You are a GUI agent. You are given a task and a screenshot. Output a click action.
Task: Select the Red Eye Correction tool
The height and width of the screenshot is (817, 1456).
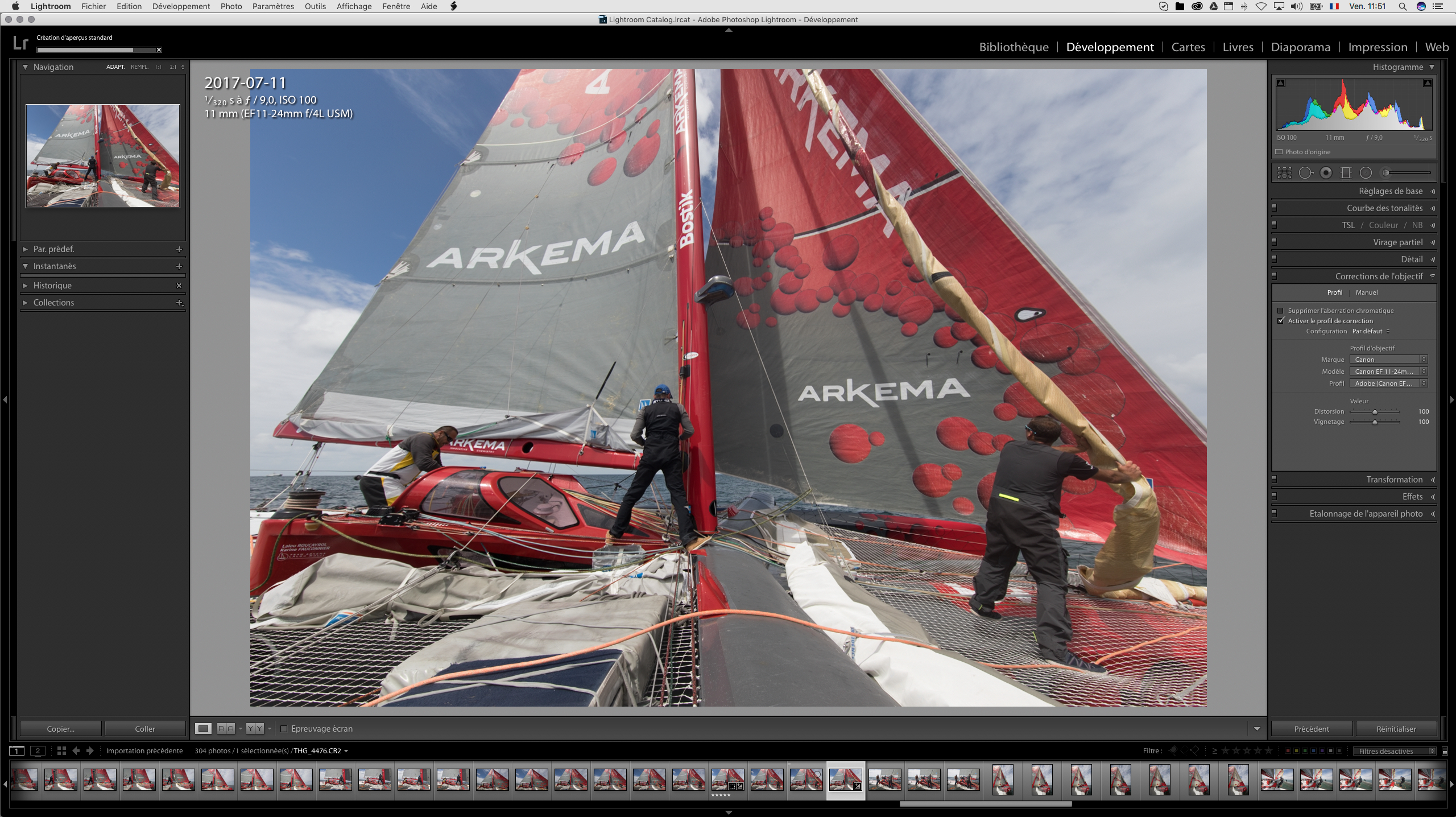[1326, 173]
